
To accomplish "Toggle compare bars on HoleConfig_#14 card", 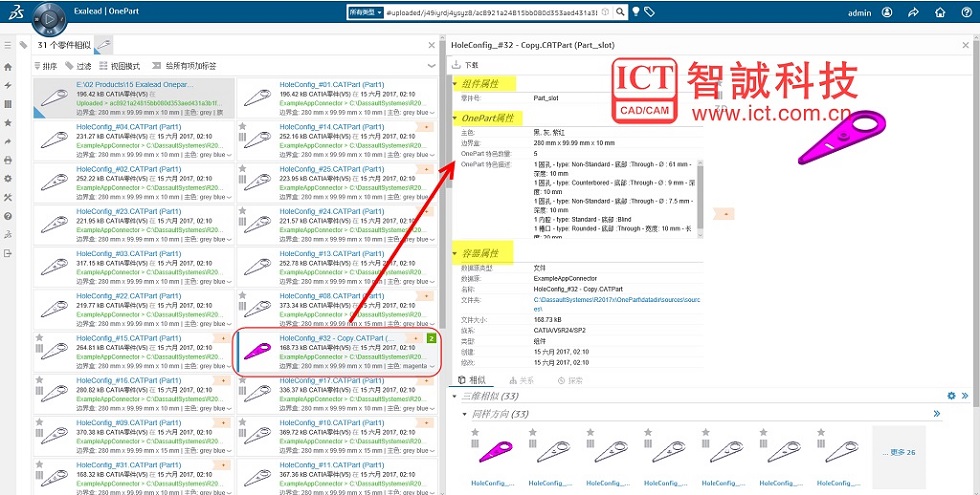I will (x=242, y=137).
